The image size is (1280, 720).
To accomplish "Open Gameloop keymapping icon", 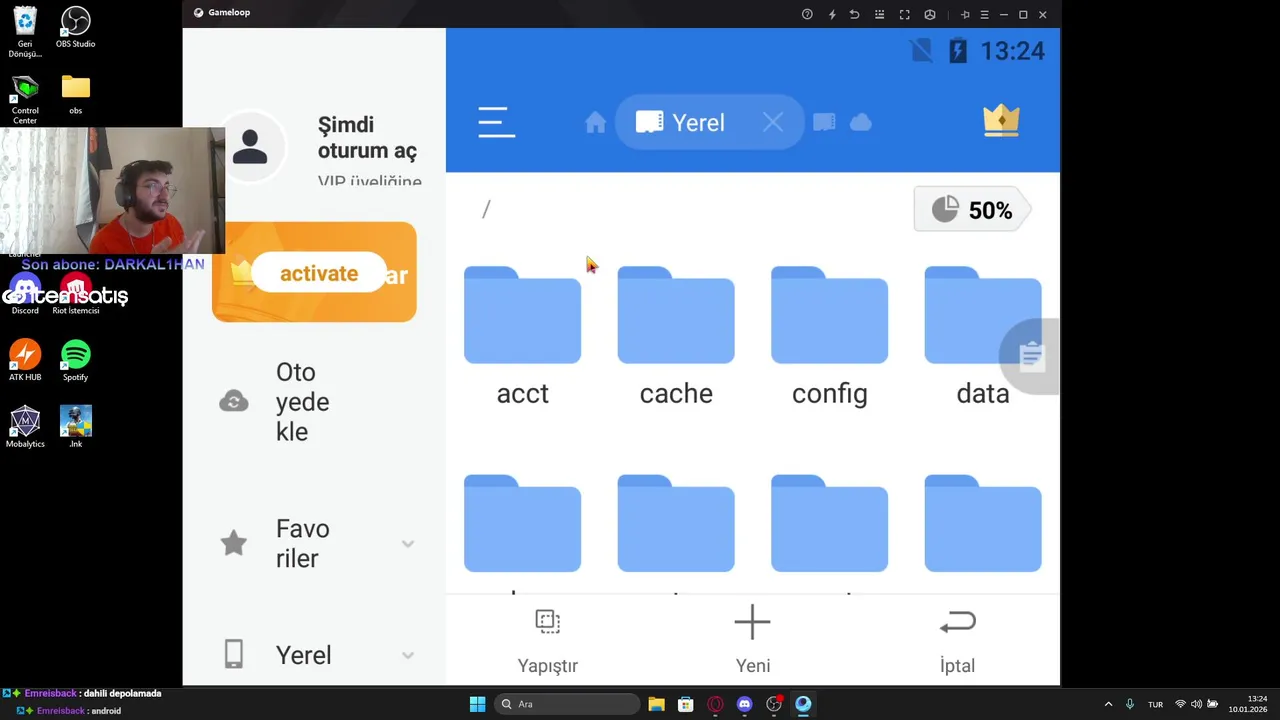I will coord(880,14).
